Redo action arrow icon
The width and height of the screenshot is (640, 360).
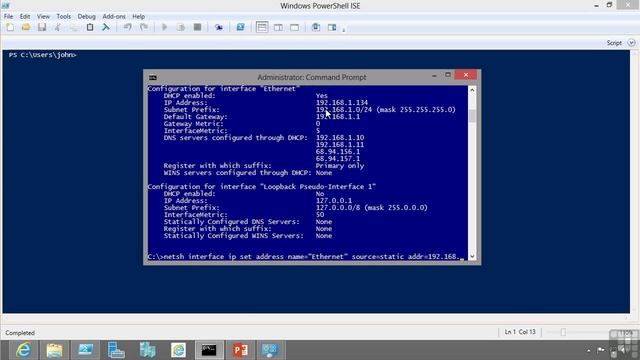pos(144,27)
